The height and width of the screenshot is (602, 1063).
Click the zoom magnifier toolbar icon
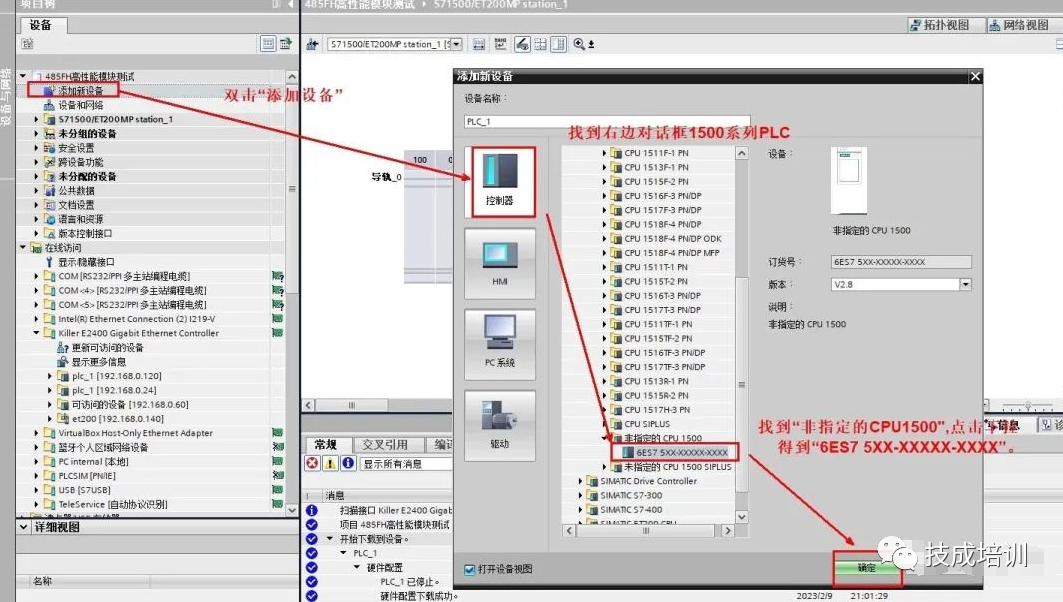580,44
